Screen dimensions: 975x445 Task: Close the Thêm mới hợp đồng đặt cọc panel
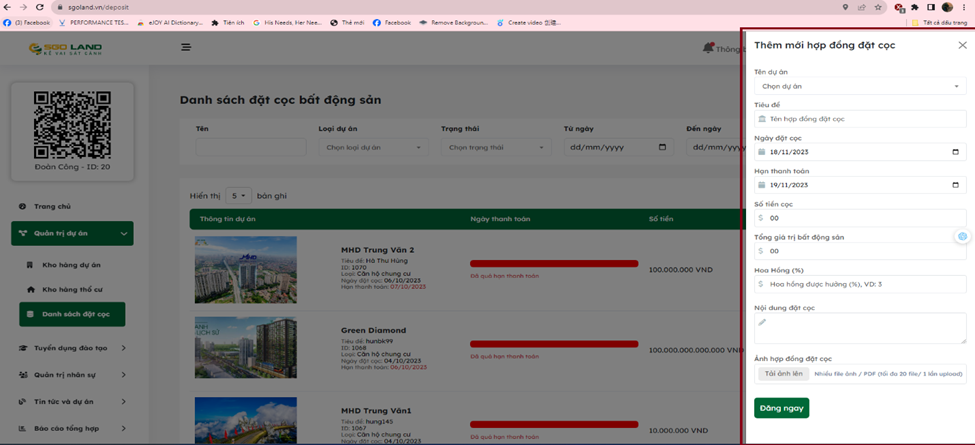point(962,45)
